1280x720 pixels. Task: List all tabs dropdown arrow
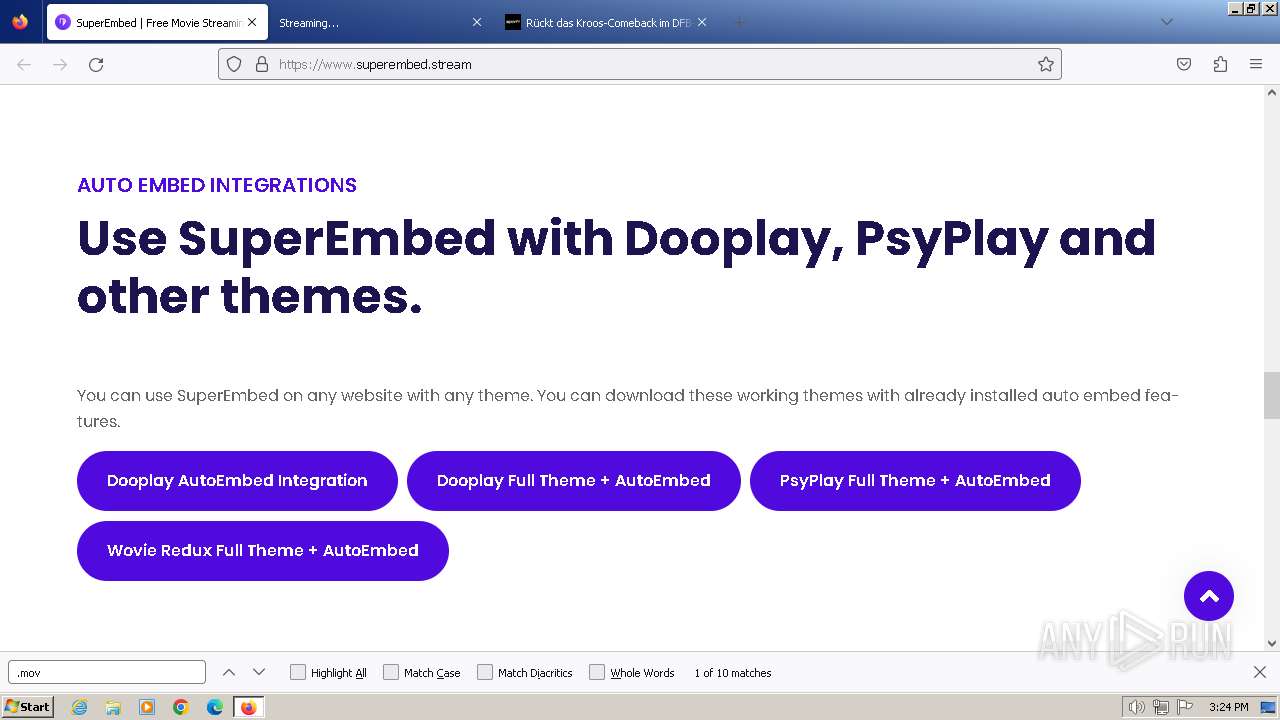(1166, 22)
